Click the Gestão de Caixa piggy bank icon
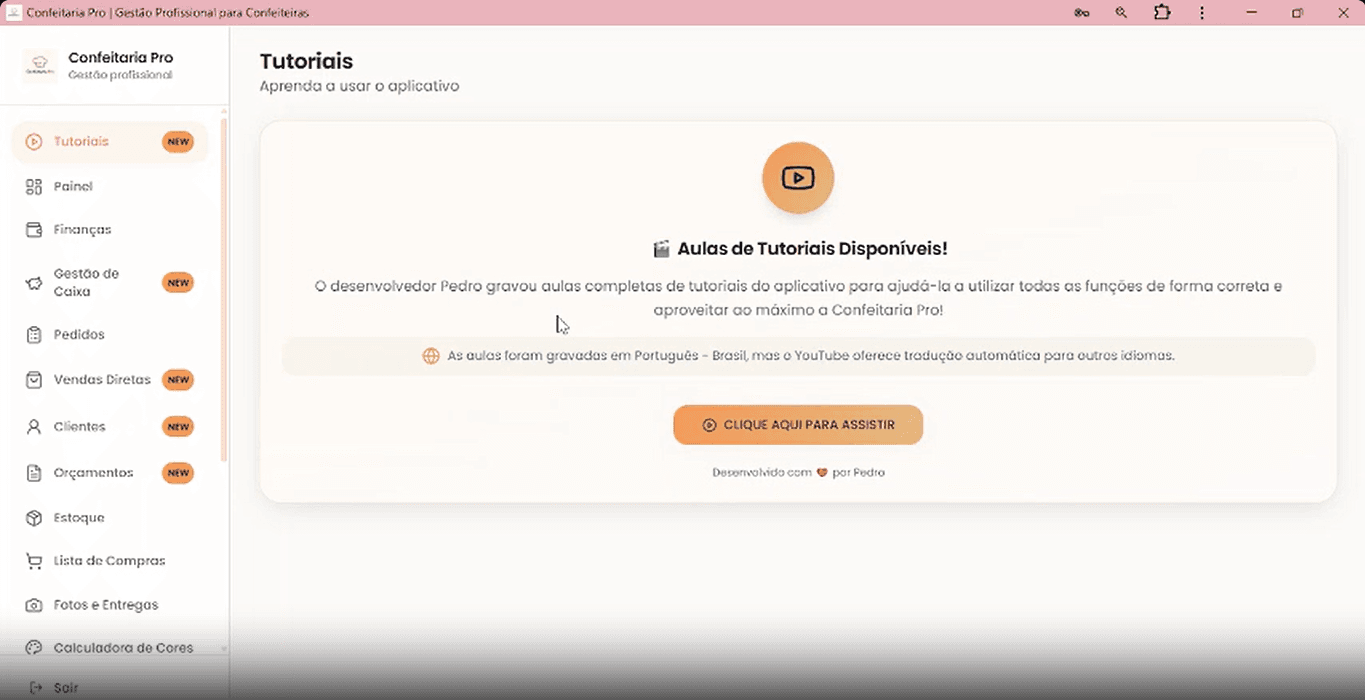 pyautogui.click(x=34, y=283)
